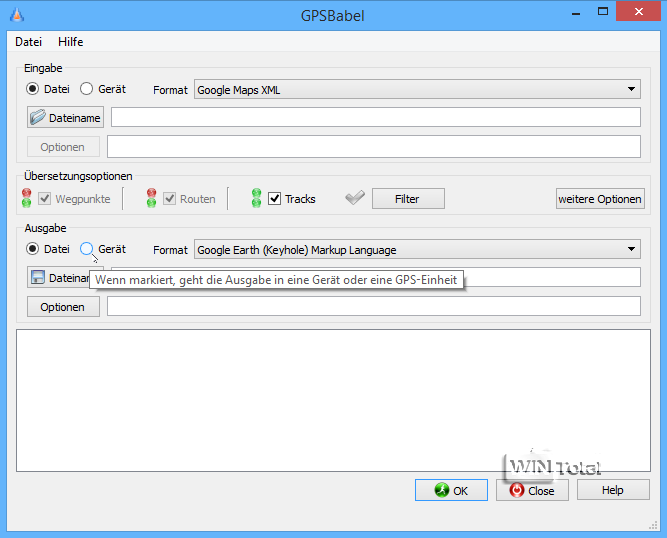Select Gerät radio button under Eingabe
This screenshot has width=667, height=538.
[x=86, y=89]
